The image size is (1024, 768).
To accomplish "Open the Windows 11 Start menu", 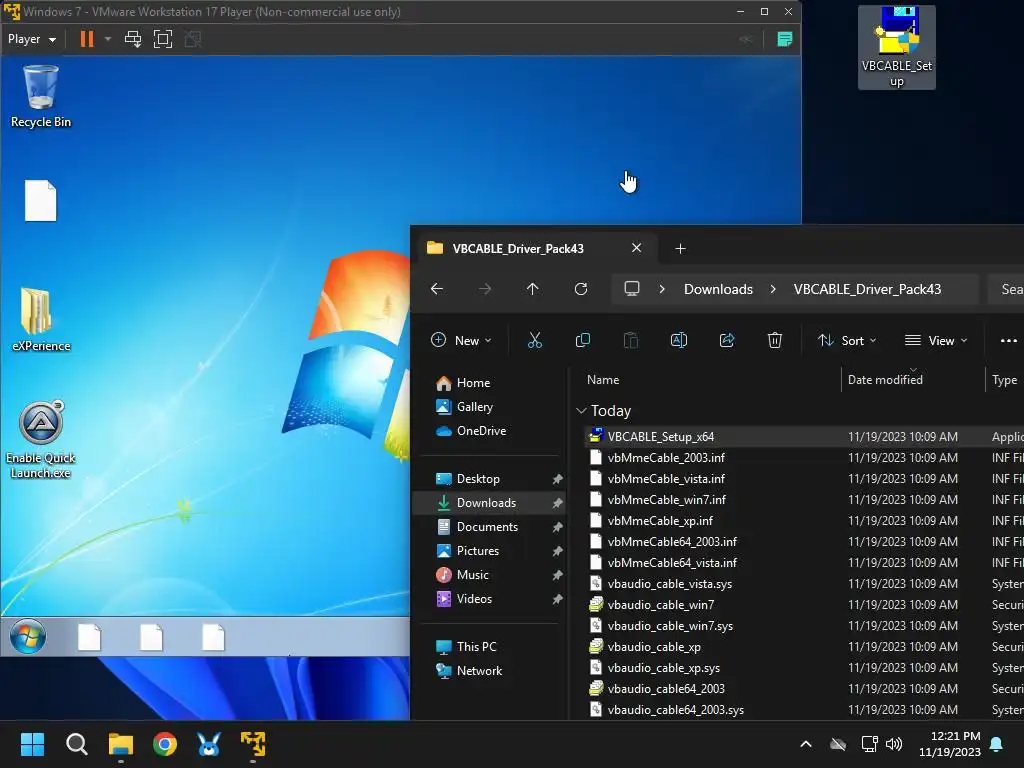I will [x=32, y=744].
